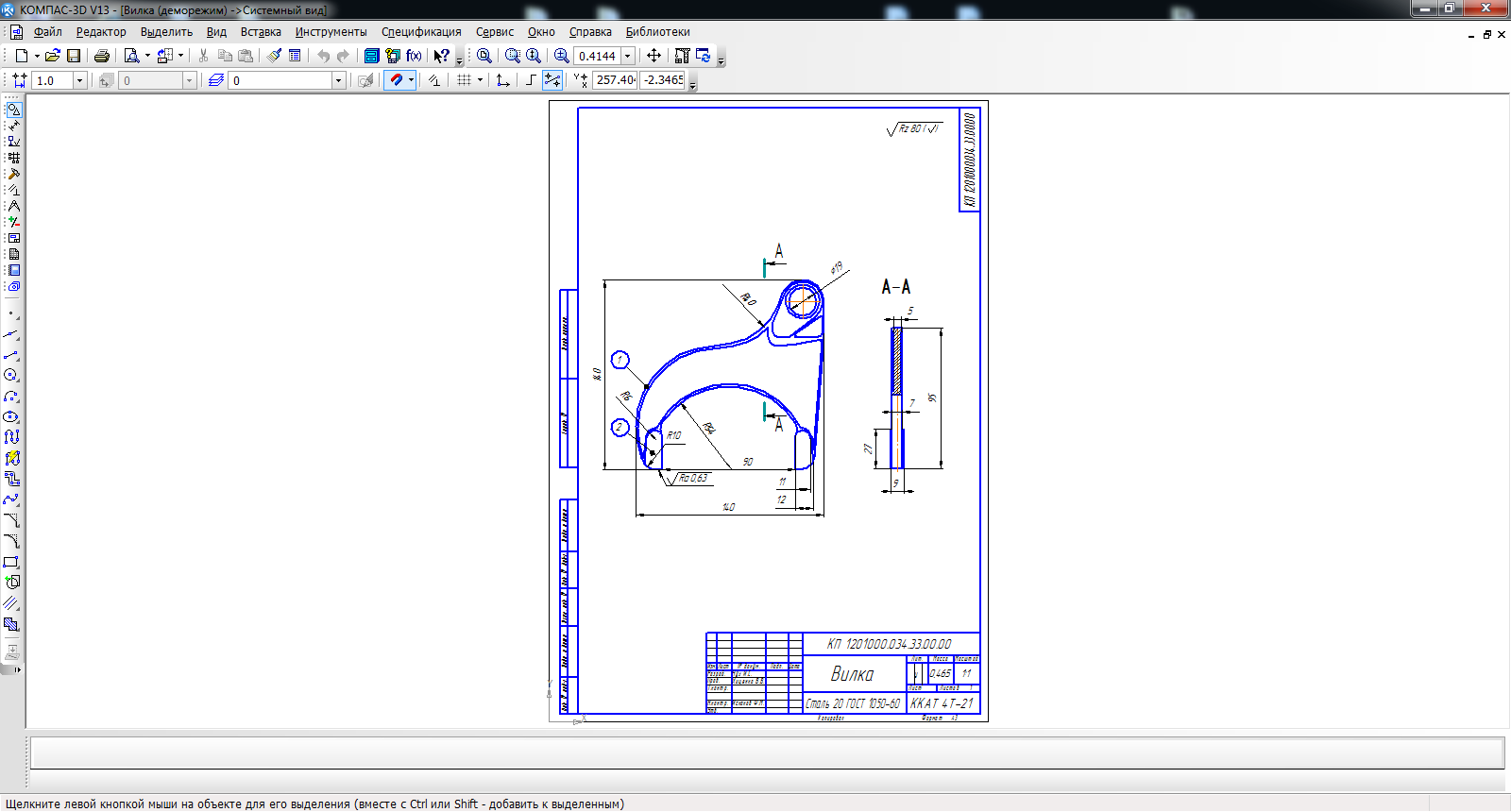Select the hatching tool

(x=11, y=624)
